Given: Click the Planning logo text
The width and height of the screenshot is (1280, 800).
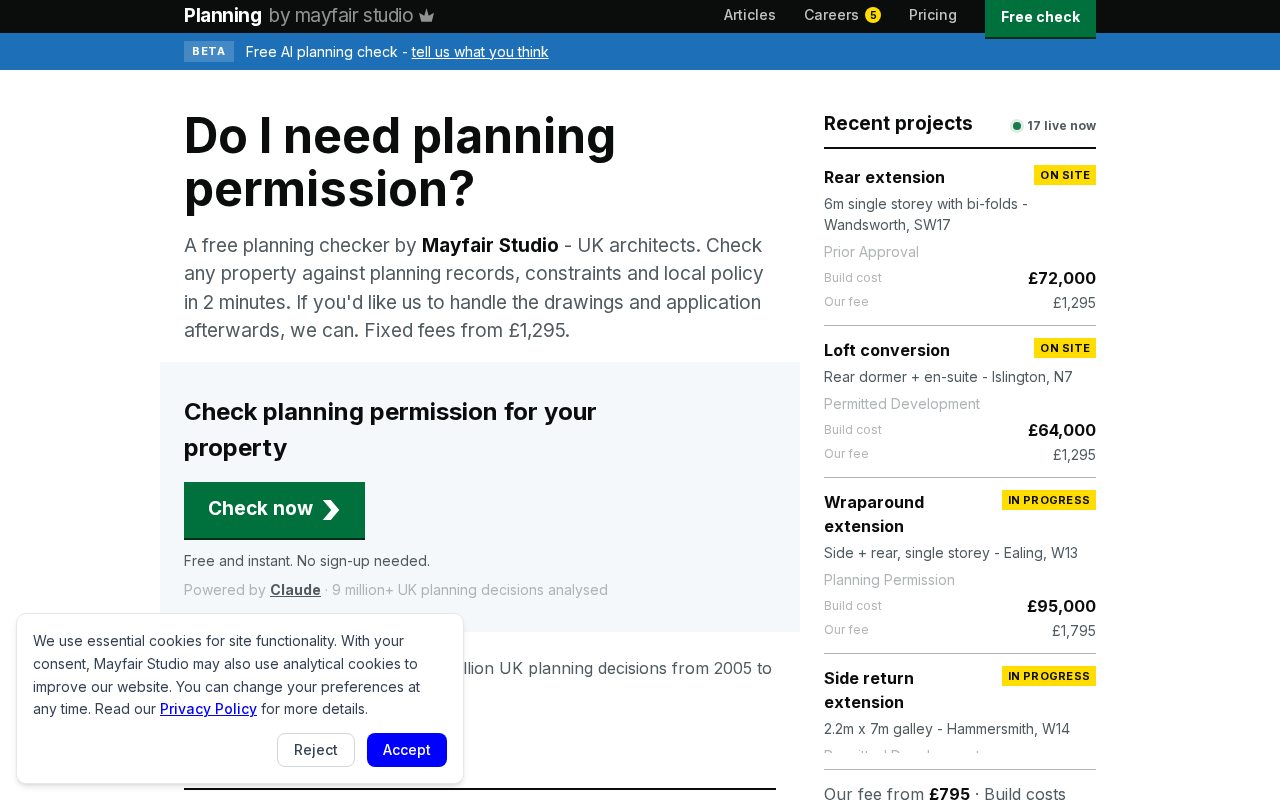Looking at the screenshot, I should coord(223,15).
